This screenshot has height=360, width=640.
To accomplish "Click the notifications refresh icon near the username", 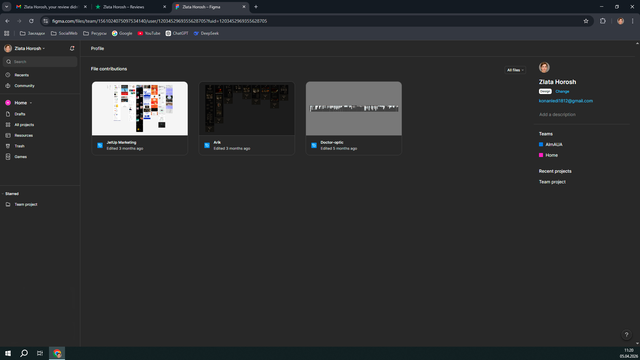I will [x=72, y=49].
